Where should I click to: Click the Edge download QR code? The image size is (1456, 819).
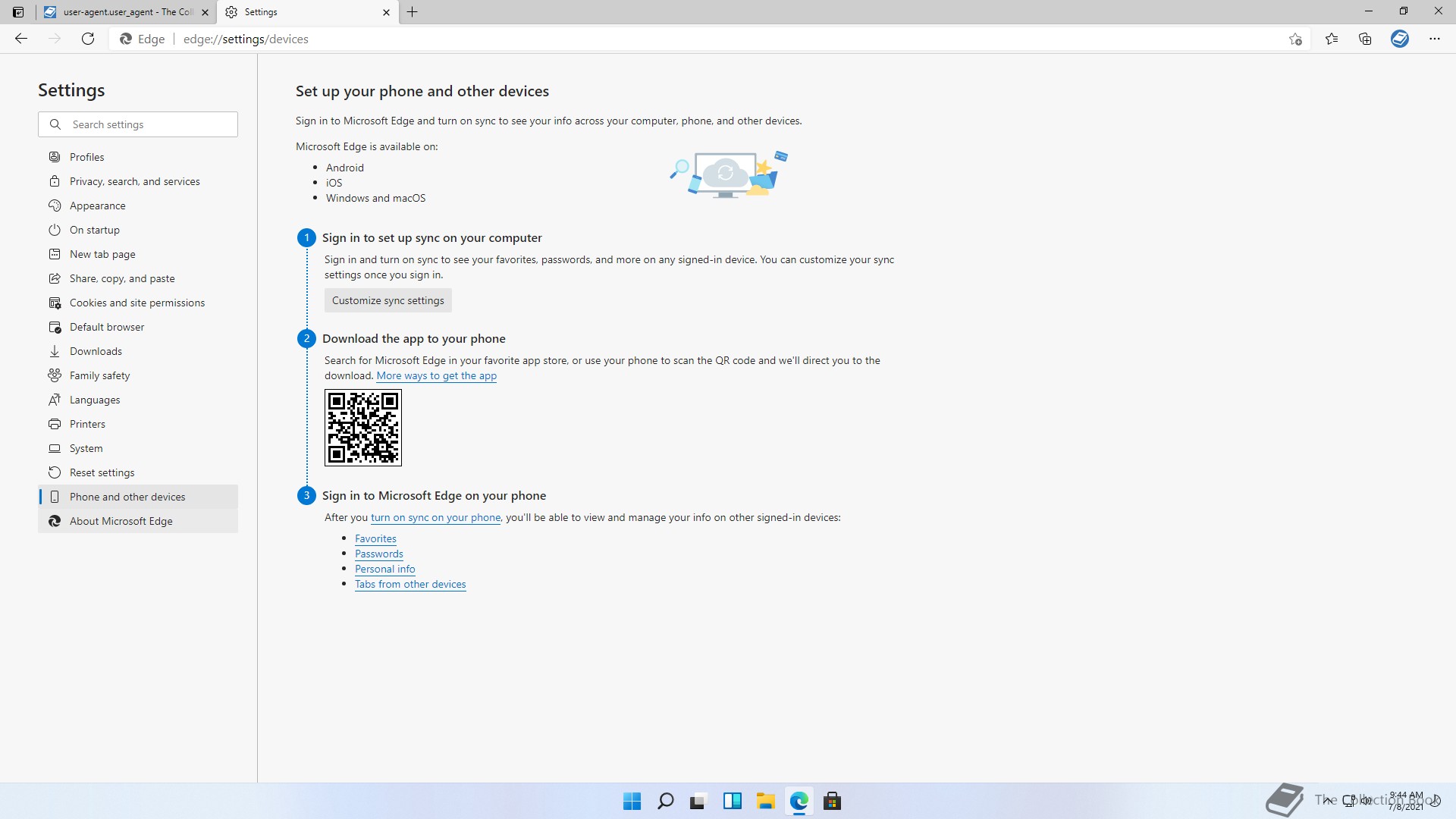point(362,428)
